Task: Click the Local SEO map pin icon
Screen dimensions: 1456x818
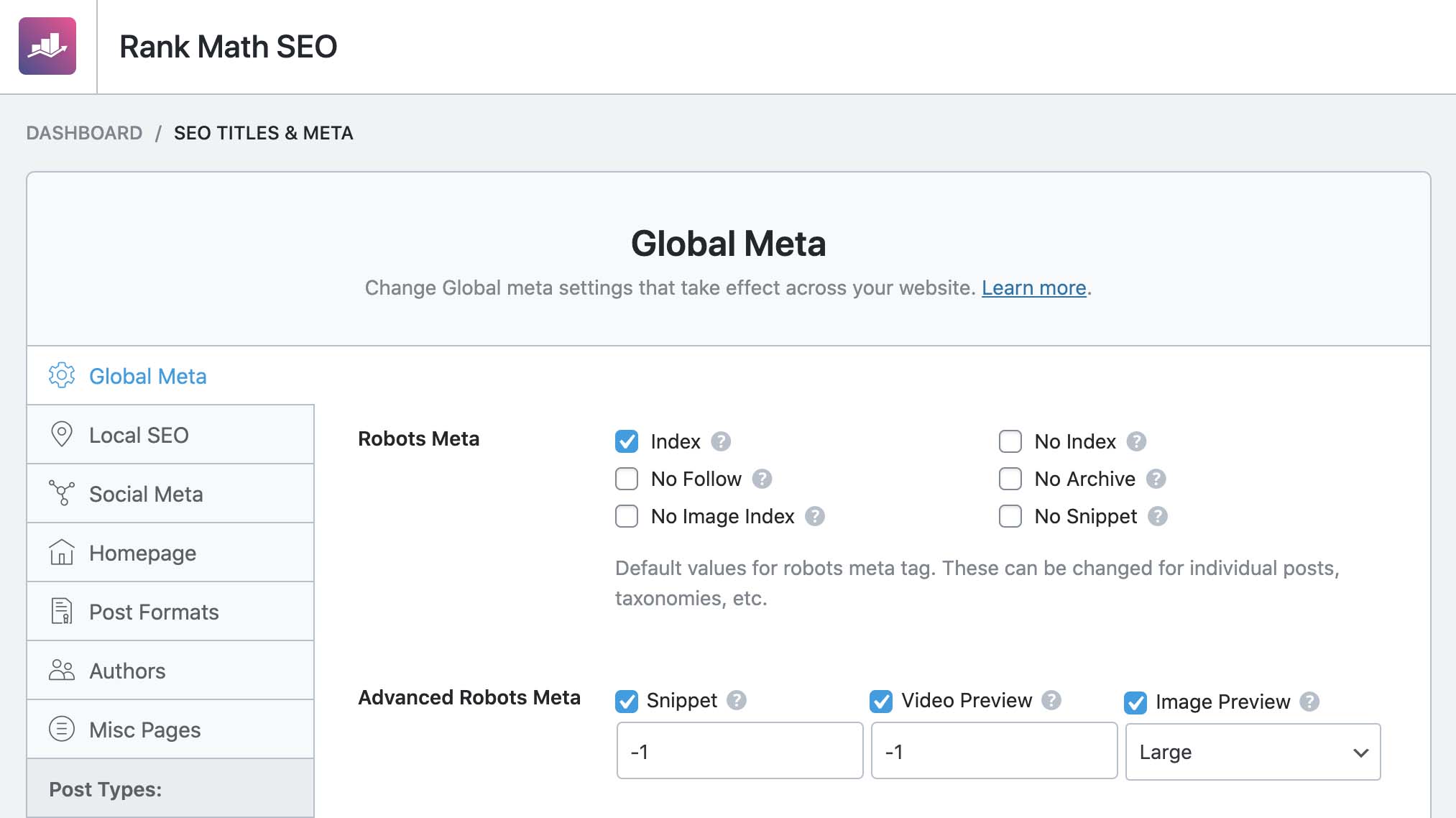Action: (x=62, y=434)
